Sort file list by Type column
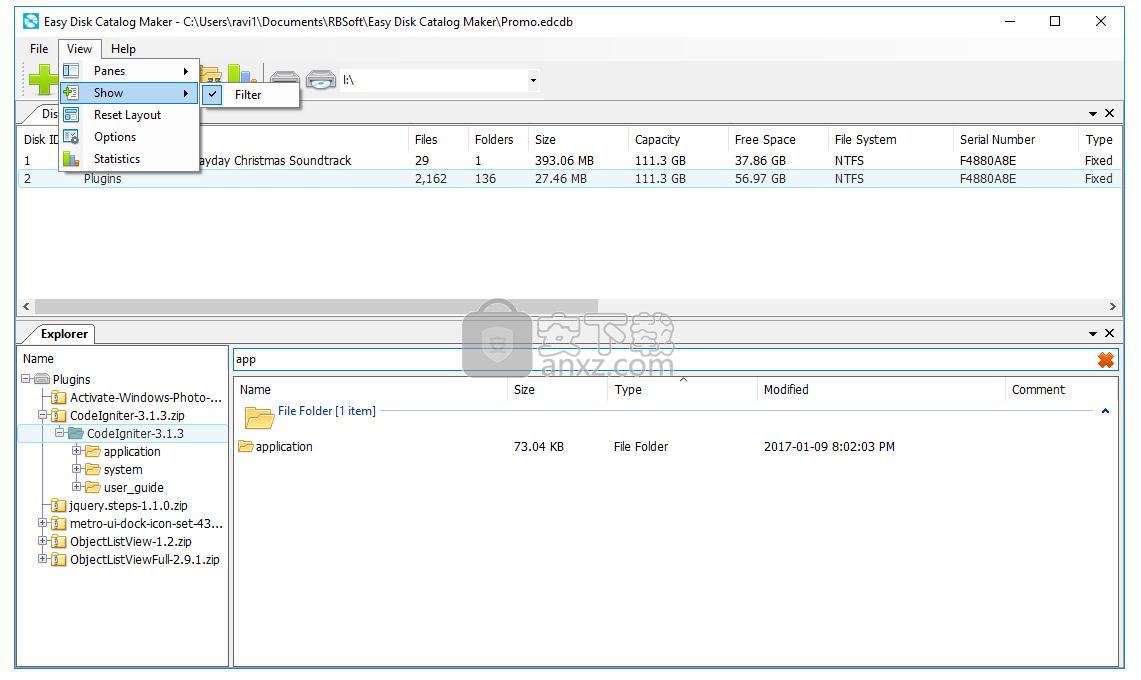1141x680 pixels. pyautogui.click(x=682, y=390)
